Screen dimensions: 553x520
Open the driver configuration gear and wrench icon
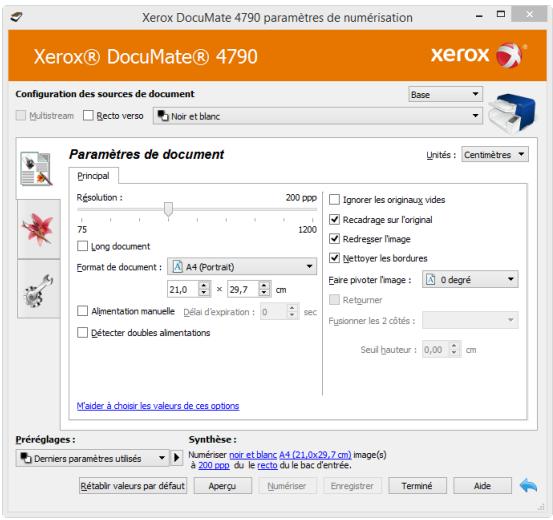coord(38,290)
